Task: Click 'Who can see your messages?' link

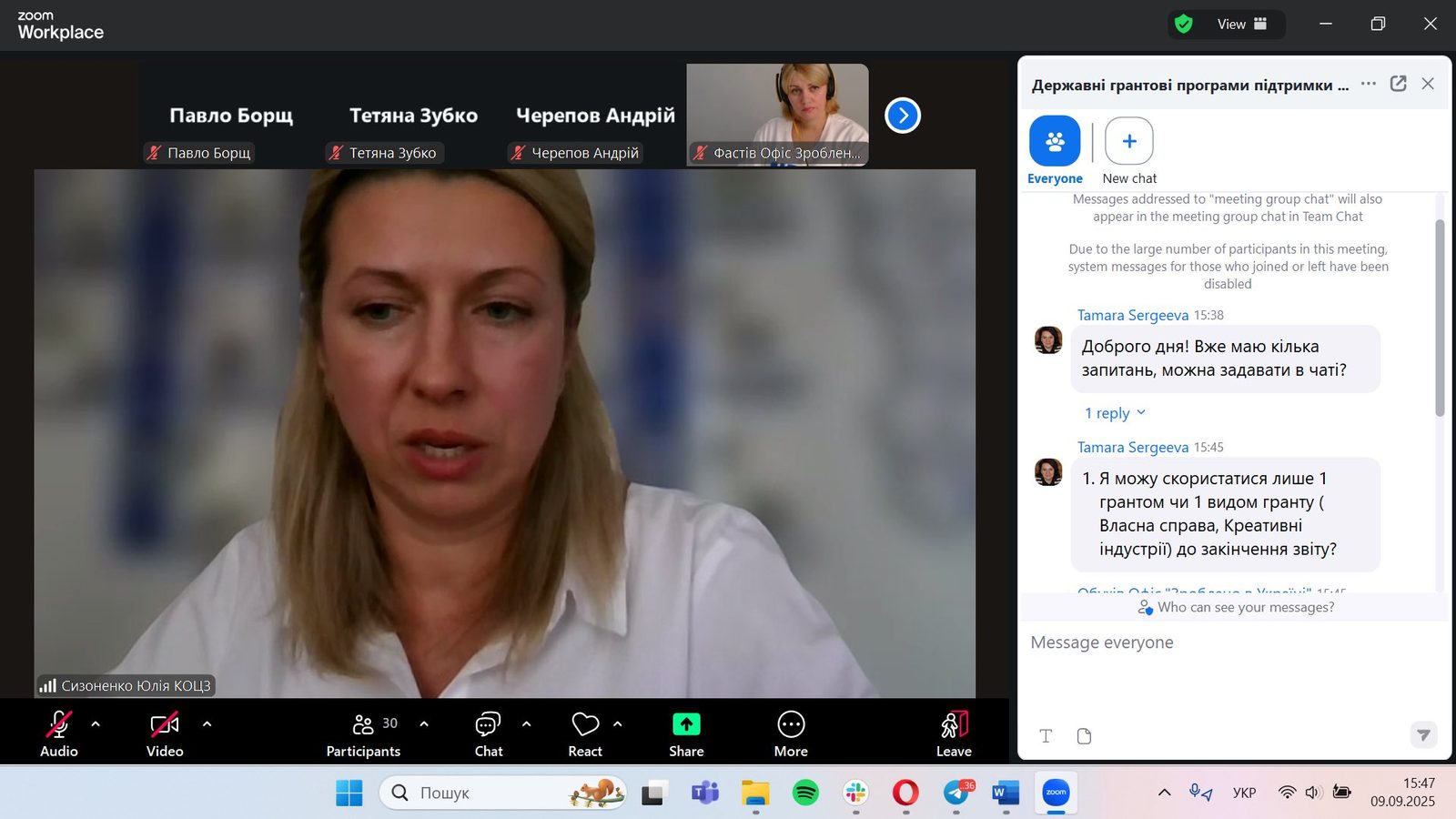Action: pos(1236,607)
